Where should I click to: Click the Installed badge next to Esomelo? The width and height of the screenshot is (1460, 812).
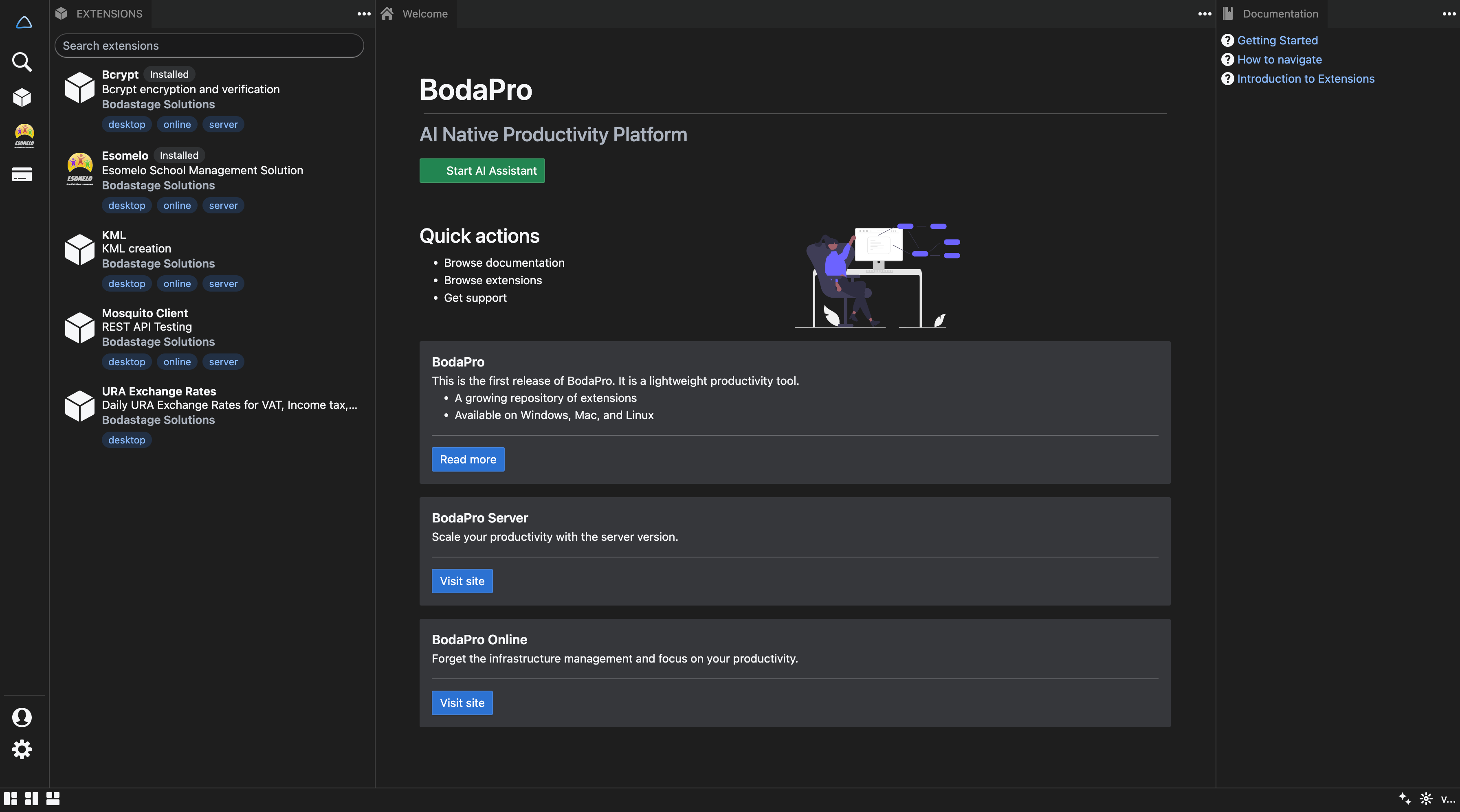tap(179, 155)
